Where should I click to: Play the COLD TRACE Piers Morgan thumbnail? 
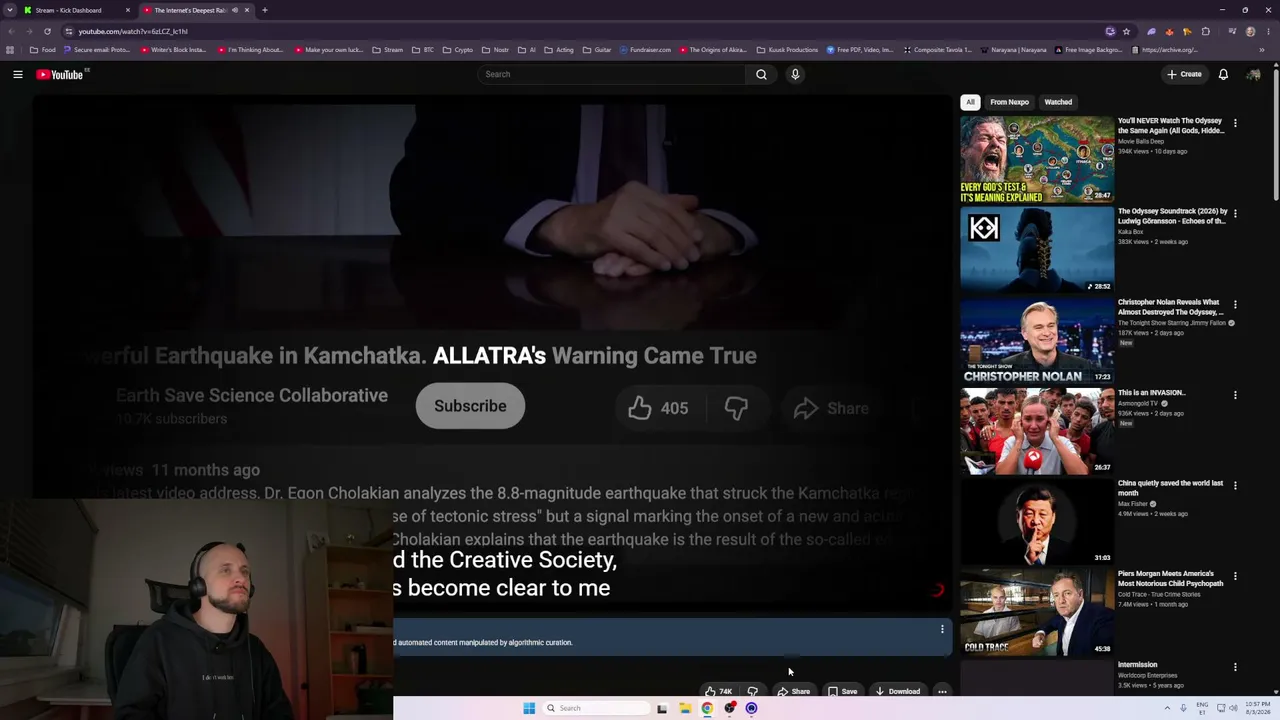[1037, 613]
